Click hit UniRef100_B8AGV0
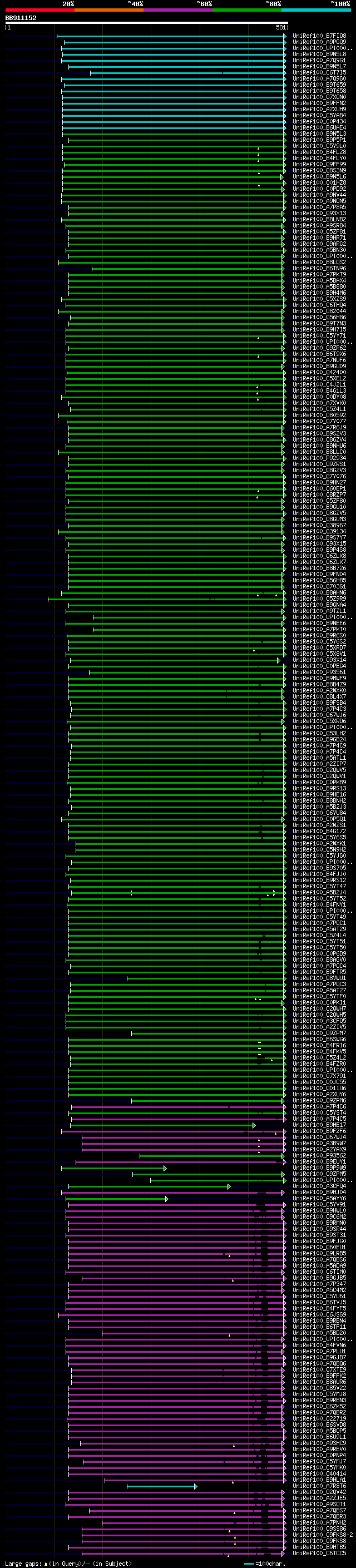The width and height of the screenshot is (356, 1568). tap(319, 959)
